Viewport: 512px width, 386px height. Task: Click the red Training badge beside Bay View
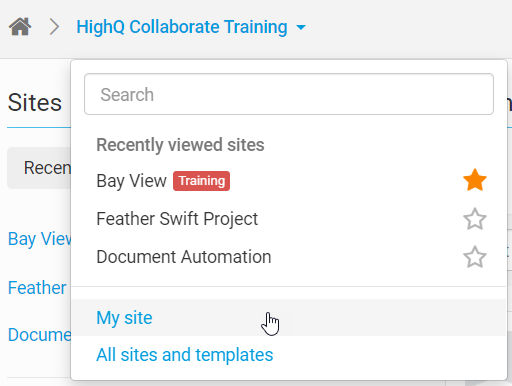pyautogui.click(x=201, y=181)
